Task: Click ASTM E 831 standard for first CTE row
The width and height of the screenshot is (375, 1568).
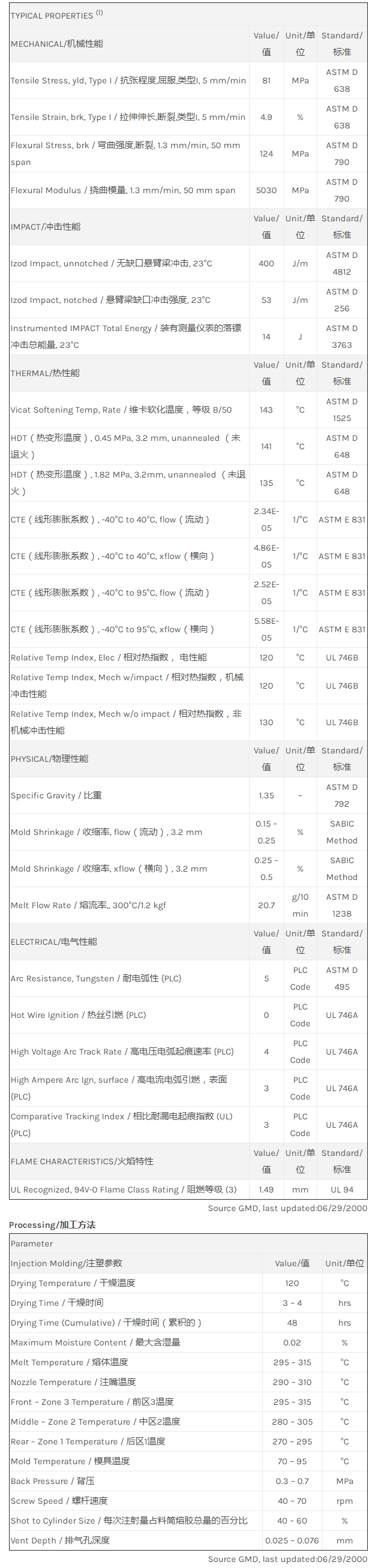Action: pyautogui.click(x=341, y=519)
